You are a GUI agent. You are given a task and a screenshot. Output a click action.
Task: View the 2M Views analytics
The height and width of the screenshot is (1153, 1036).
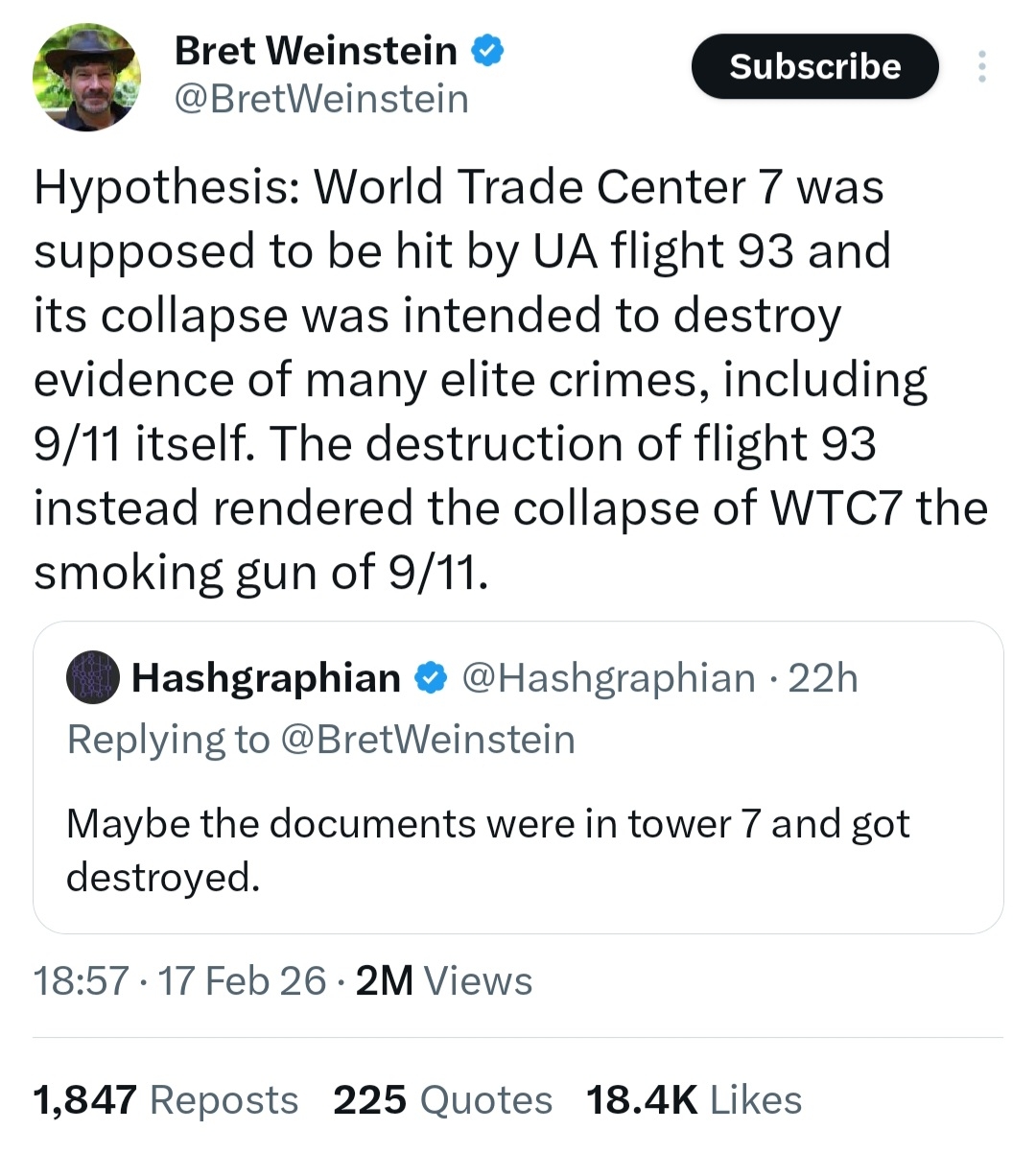443,980
